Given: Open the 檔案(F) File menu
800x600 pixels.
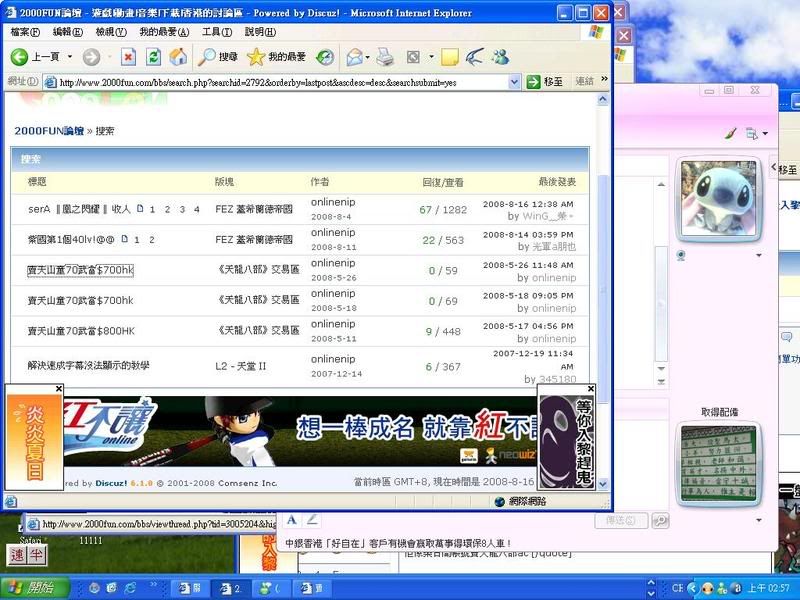Looking at the screenshot, I should (24, 32).
